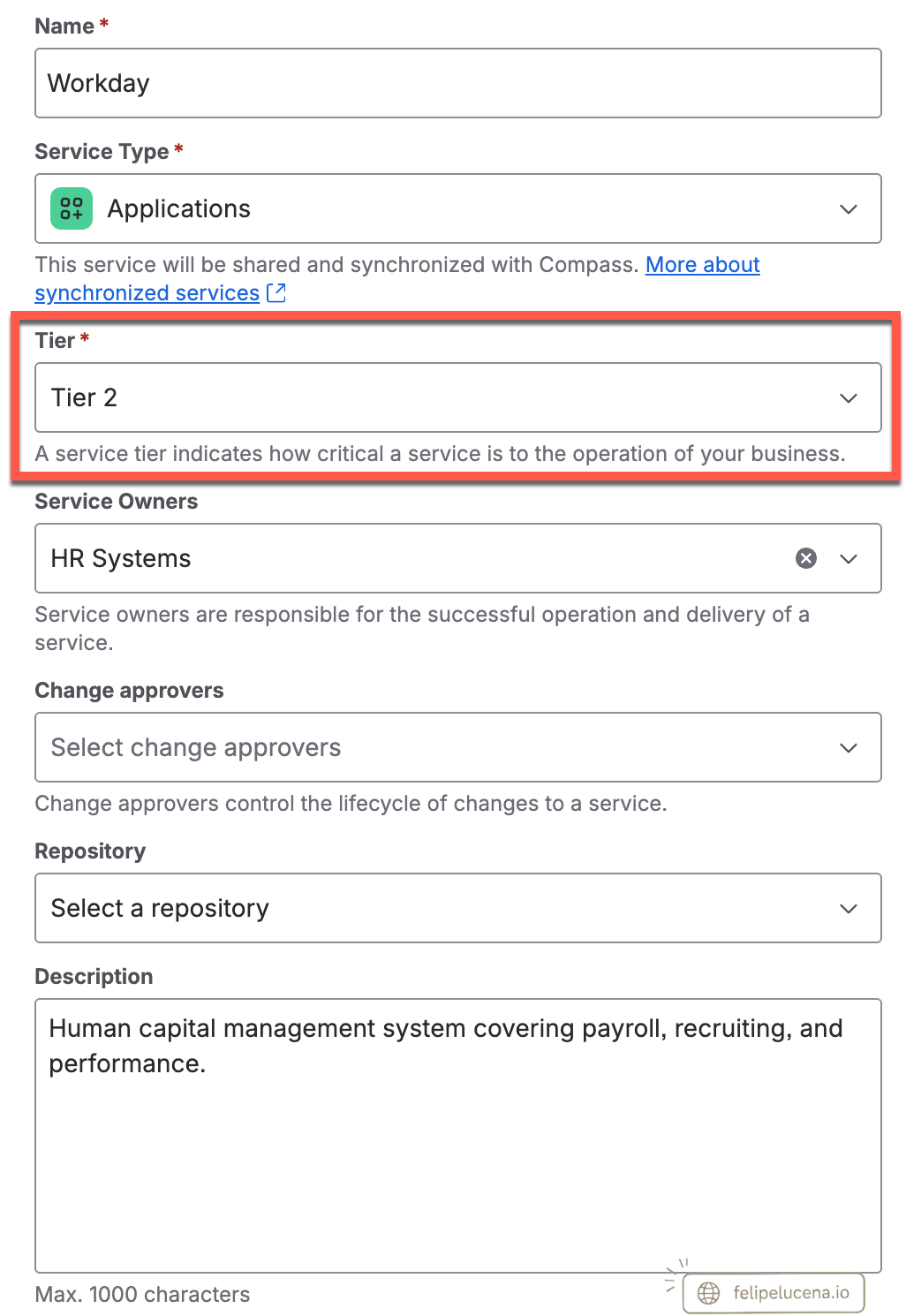Click the green Applications service type icon
906x1316 pixels.
tap(72, 208)
